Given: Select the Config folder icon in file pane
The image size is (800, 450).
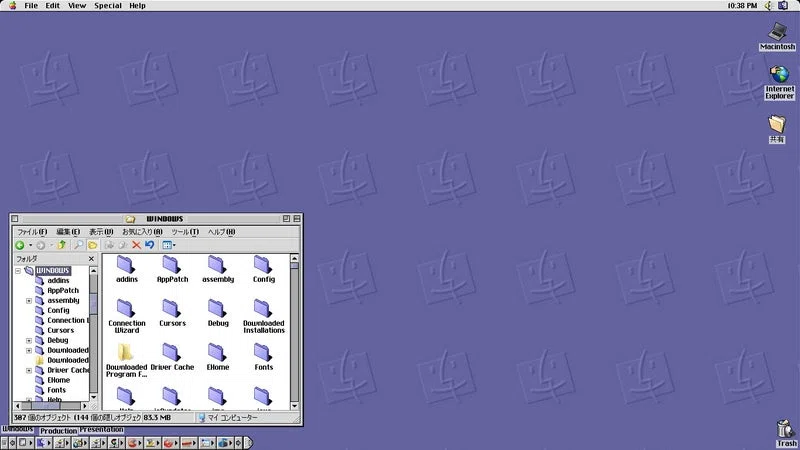Looking at the screenshot, I should (x=263, y=265).
